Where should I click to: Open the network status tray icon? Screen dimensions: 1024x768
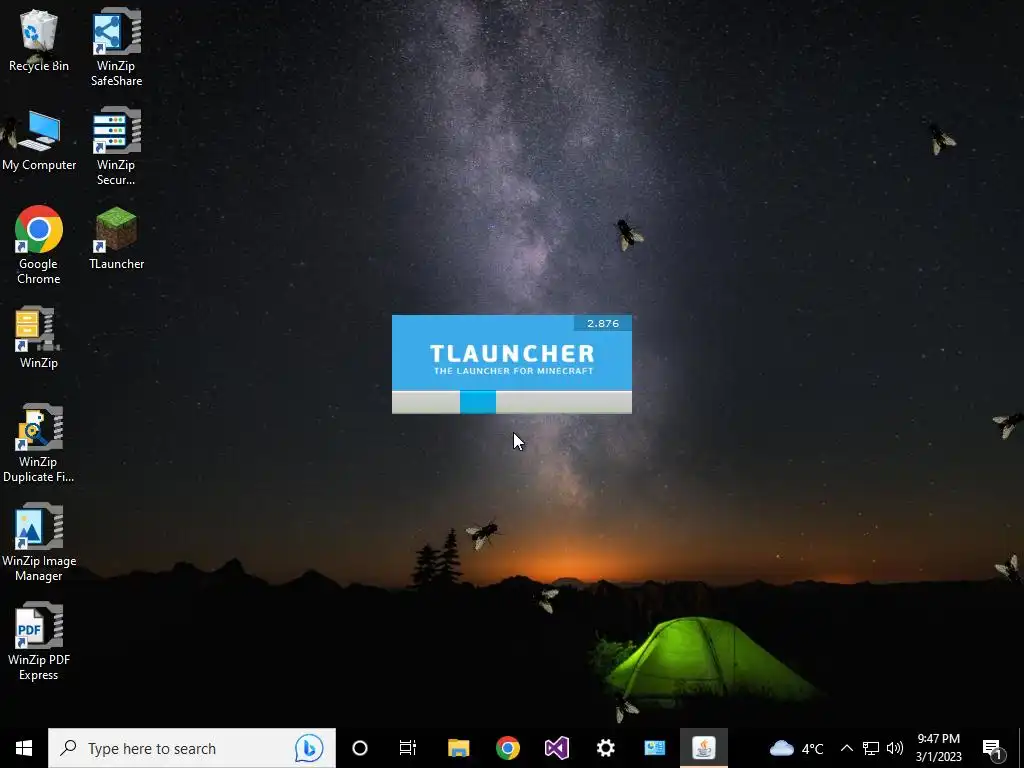tap(871, 748)
